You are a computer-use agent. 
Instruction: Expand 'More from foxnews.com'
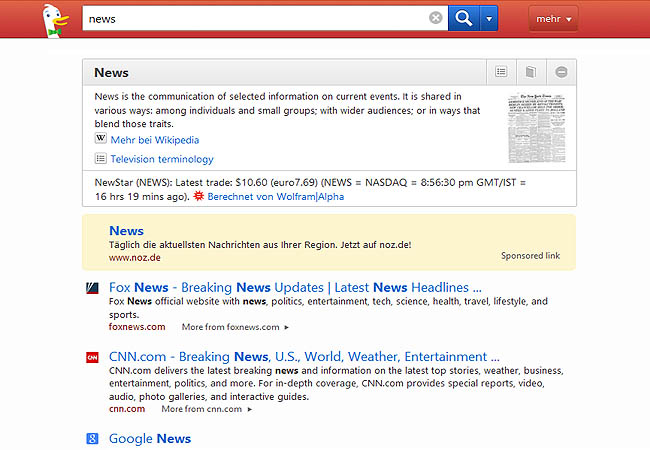[x=235, y=327]
